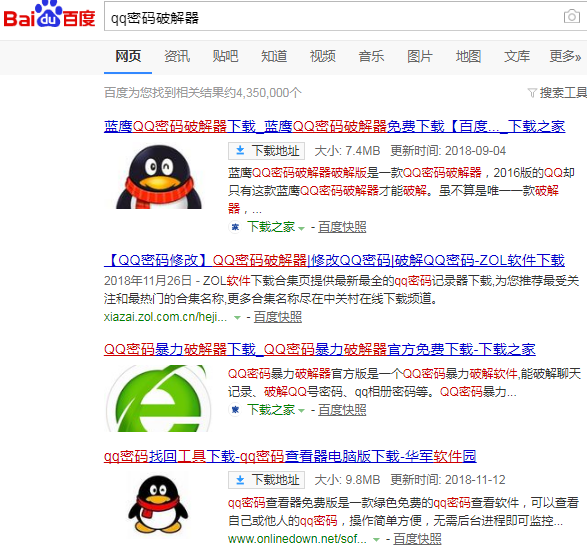Click 更新时间: 2018-11-12 text
Image resolution: width=587 pixels, height=550 pixels.
(x=448, y=480)
